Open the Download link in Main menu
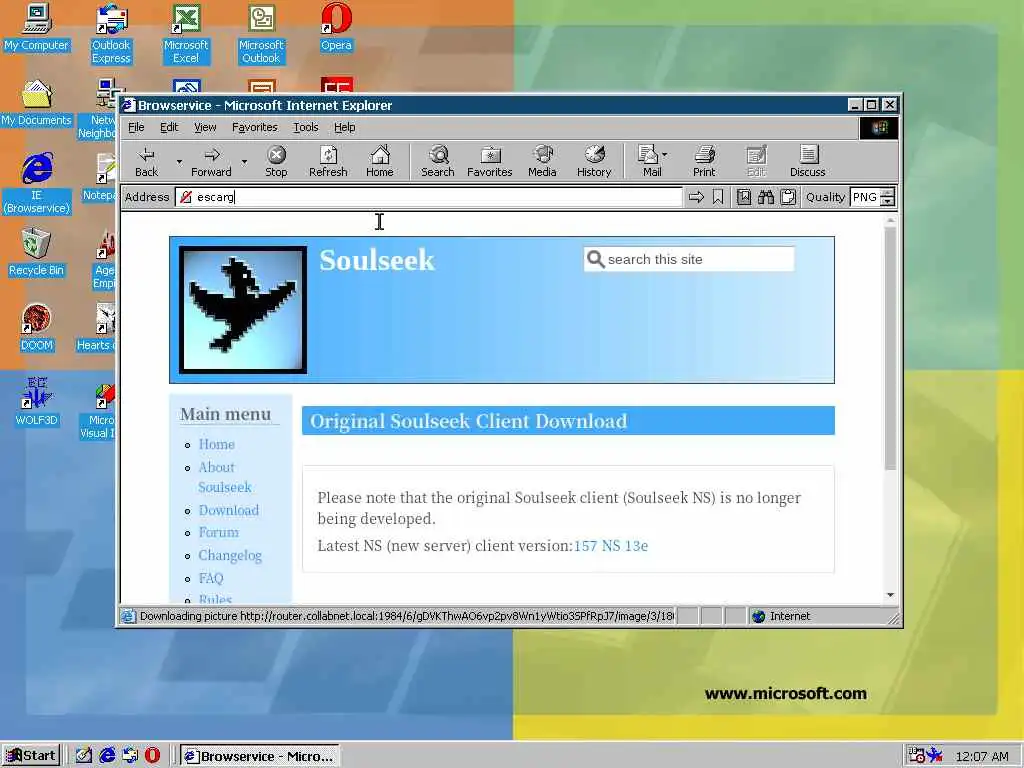1024x768 pixels. tap(229, 510)
